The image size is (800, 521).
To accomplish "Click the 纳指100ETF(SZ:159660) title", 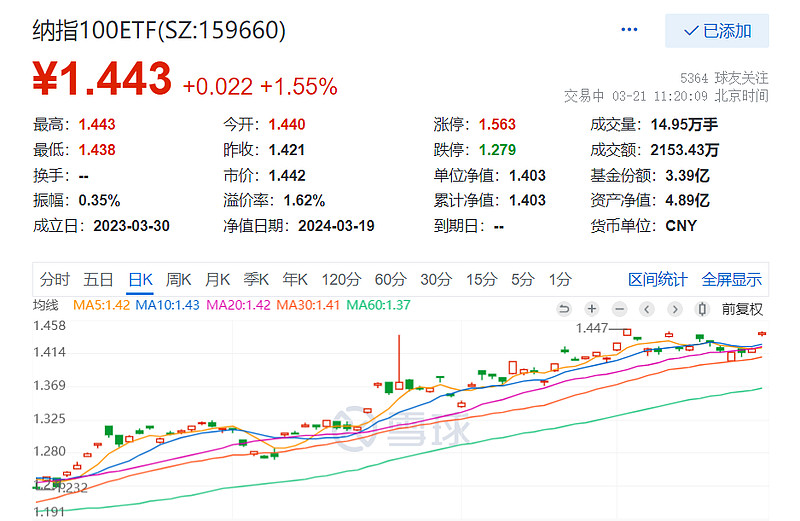I will click(x=159, y=30).
